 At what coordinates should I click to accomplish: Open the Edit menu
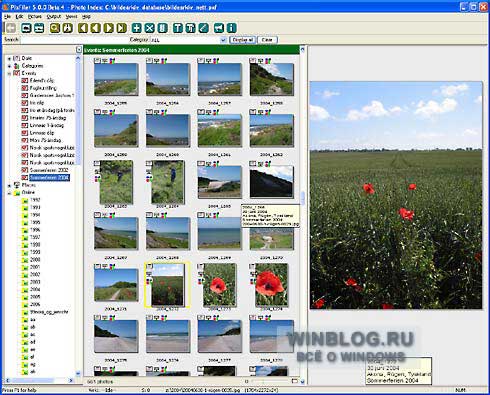click(x=19, y=16)
